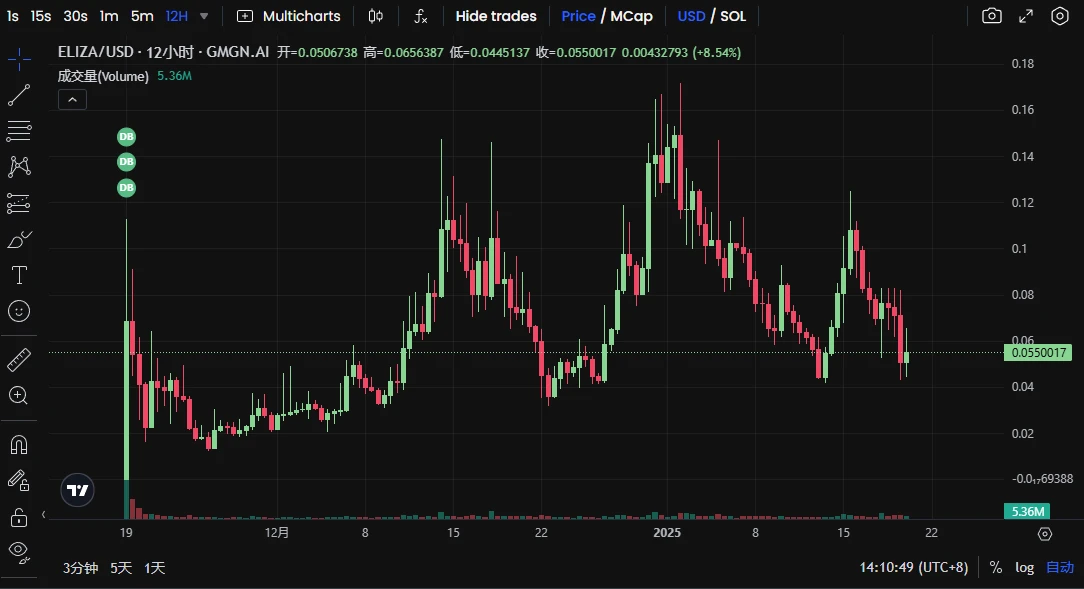Screen dimensions: 1084x589
Task: Select the text annotation tool
Action: pos(19,275)
